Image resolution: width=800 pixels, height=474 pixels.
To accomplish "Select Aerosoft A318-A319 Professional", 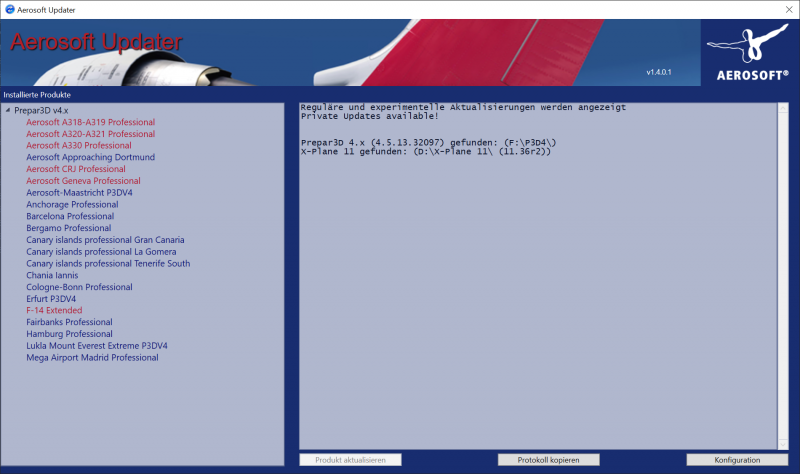I will (x=91, y=122).
